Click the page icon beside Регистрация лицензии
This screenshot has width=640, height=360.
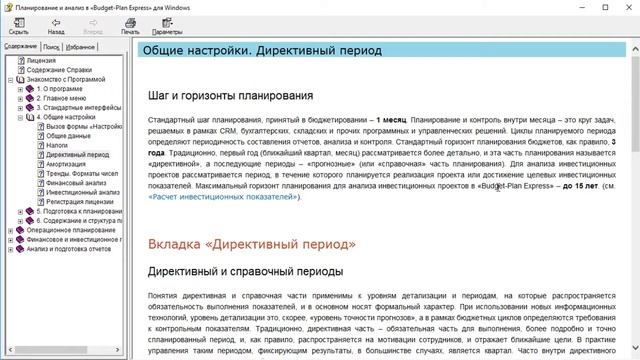[x=41, y=202]
